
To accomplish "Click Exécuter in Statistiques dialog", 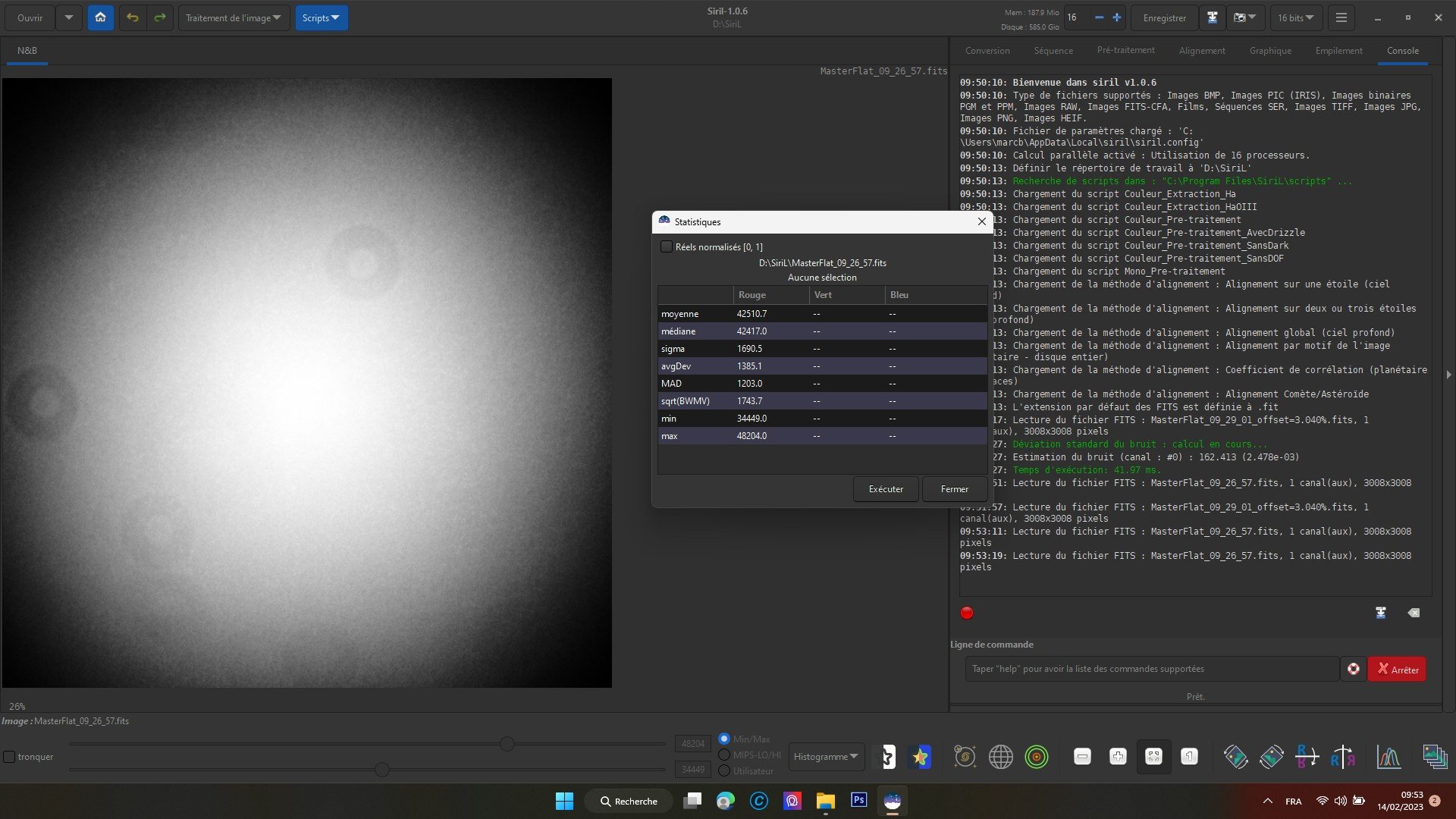I will 886,489.
